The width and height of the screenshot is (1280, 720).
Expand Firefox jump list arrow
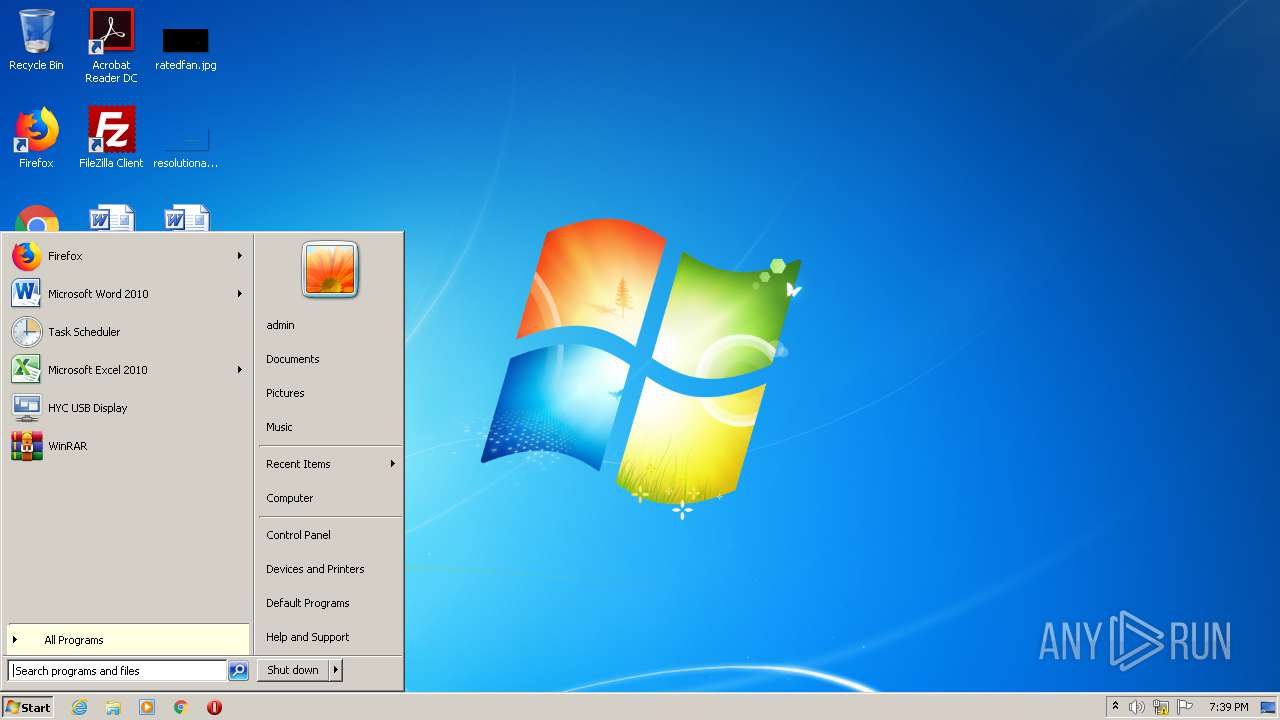pyautogui.click(x=240, y=256)
